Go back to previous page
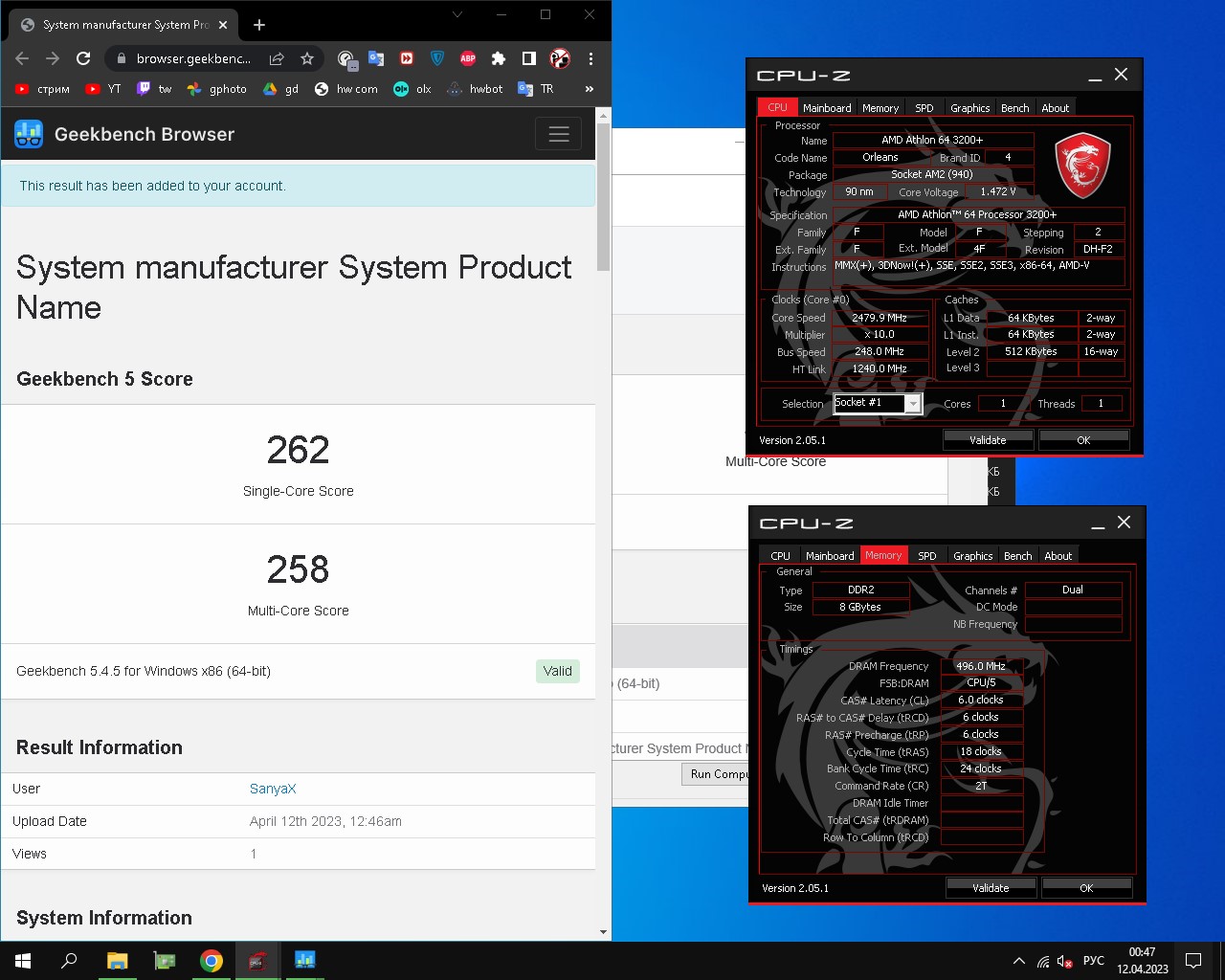The height and width of the screenshot is (980, 1225). pos(22,58)
